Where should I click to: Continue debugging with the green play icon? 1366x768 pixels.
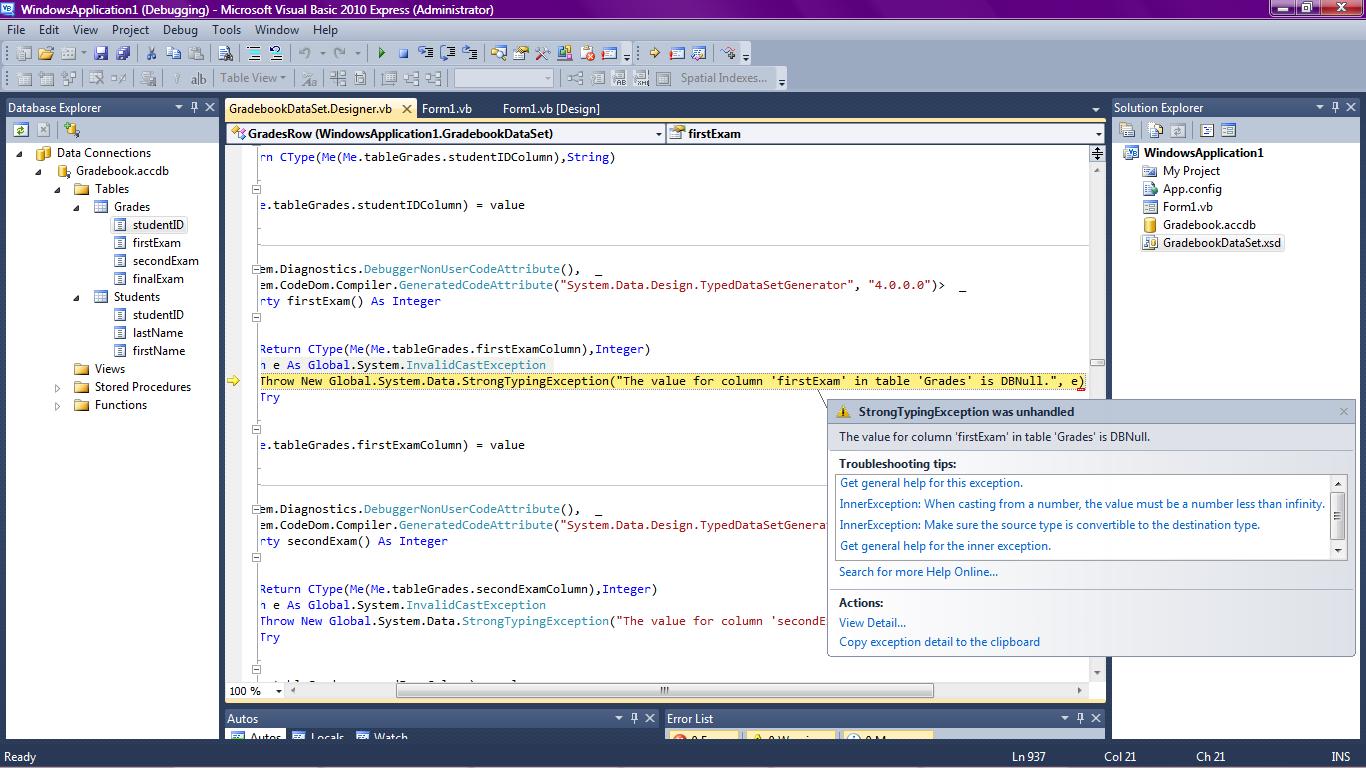pos(382,53)
